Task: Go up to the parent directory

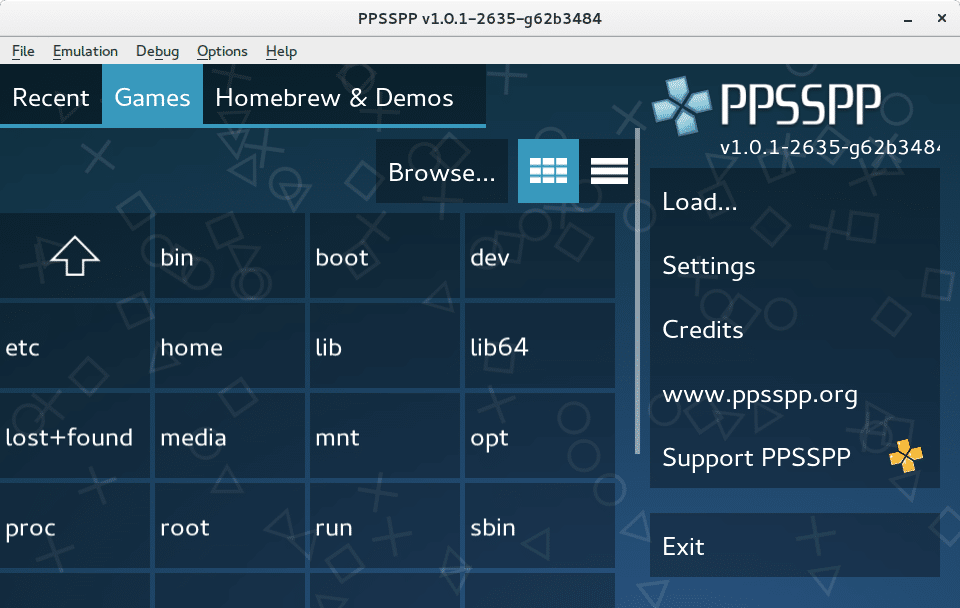Action: point(75,256)
